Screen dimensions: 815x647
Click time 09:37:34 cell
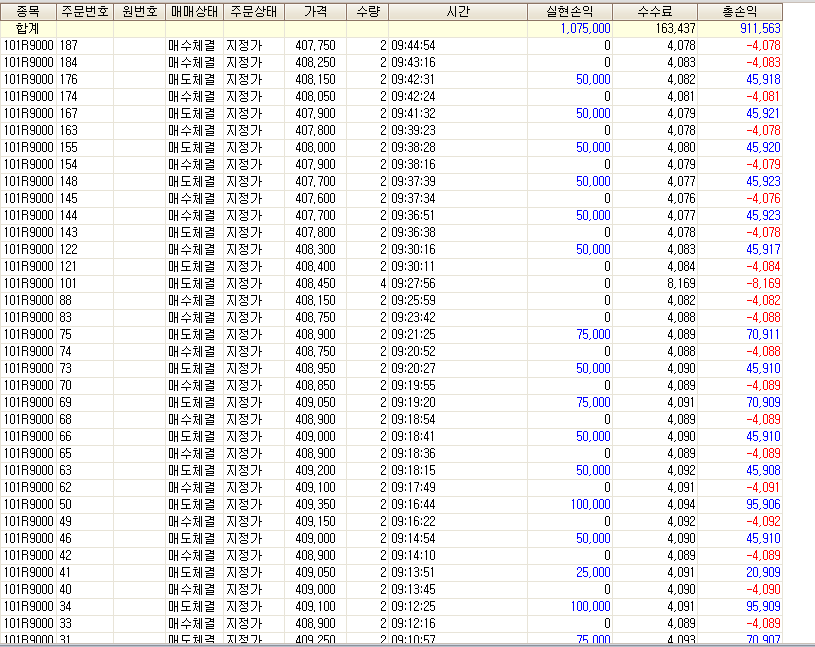[x=413, y=199]
